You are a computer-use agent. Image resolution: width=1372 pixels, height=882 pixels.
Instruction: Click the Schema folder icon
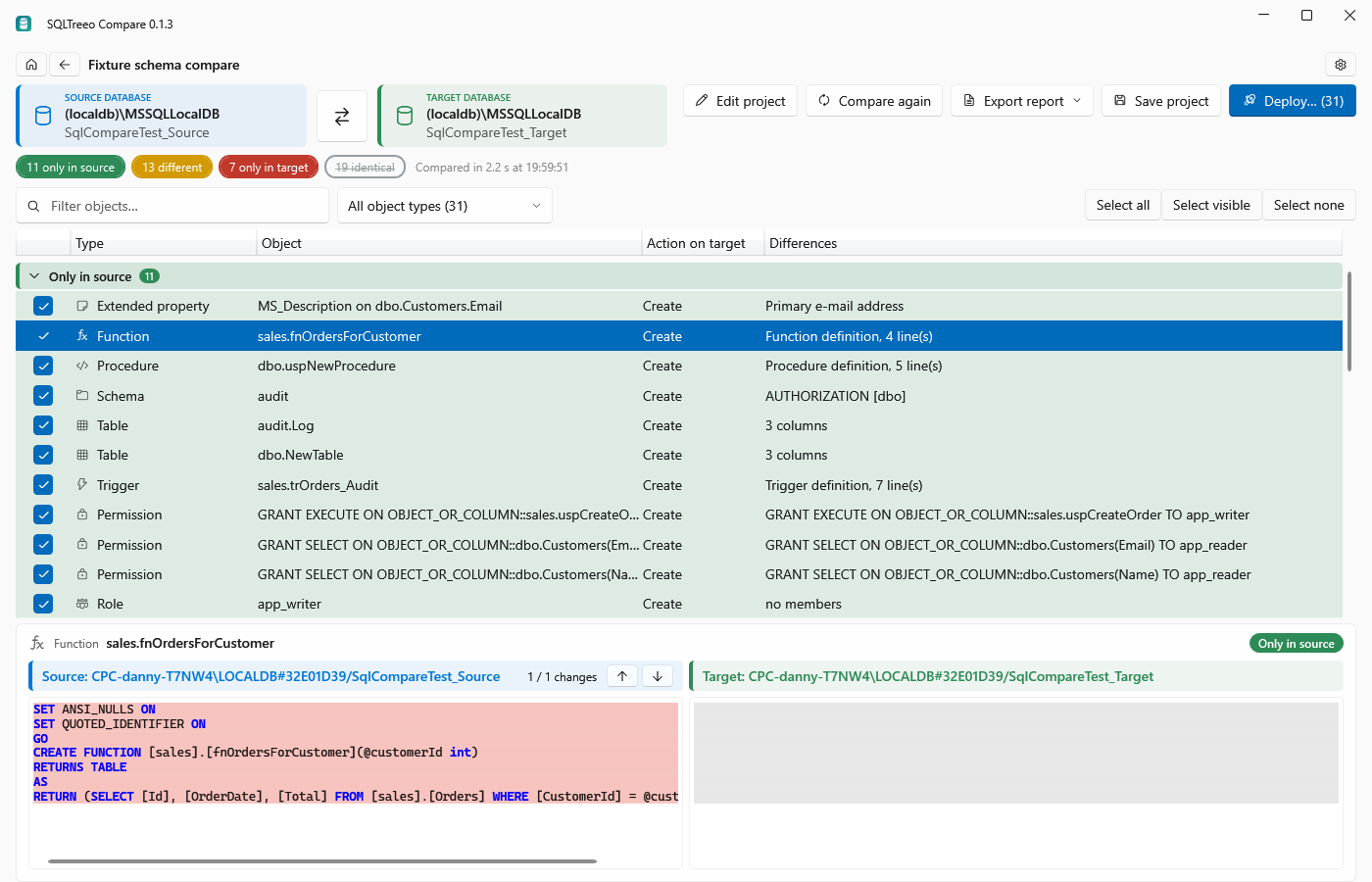pos(82,396)
